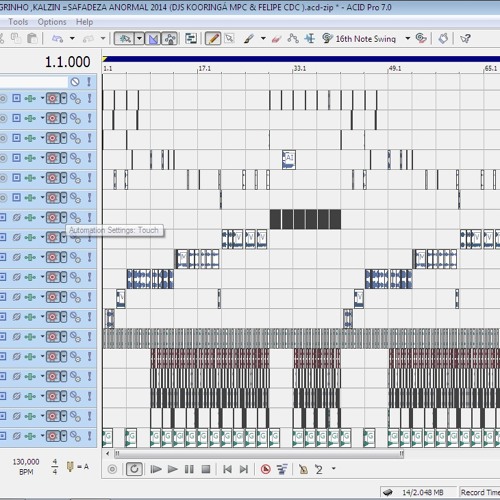500x500 pixels.
Task: Select the Draw tool pencil icon
Action: pos(213,39)
